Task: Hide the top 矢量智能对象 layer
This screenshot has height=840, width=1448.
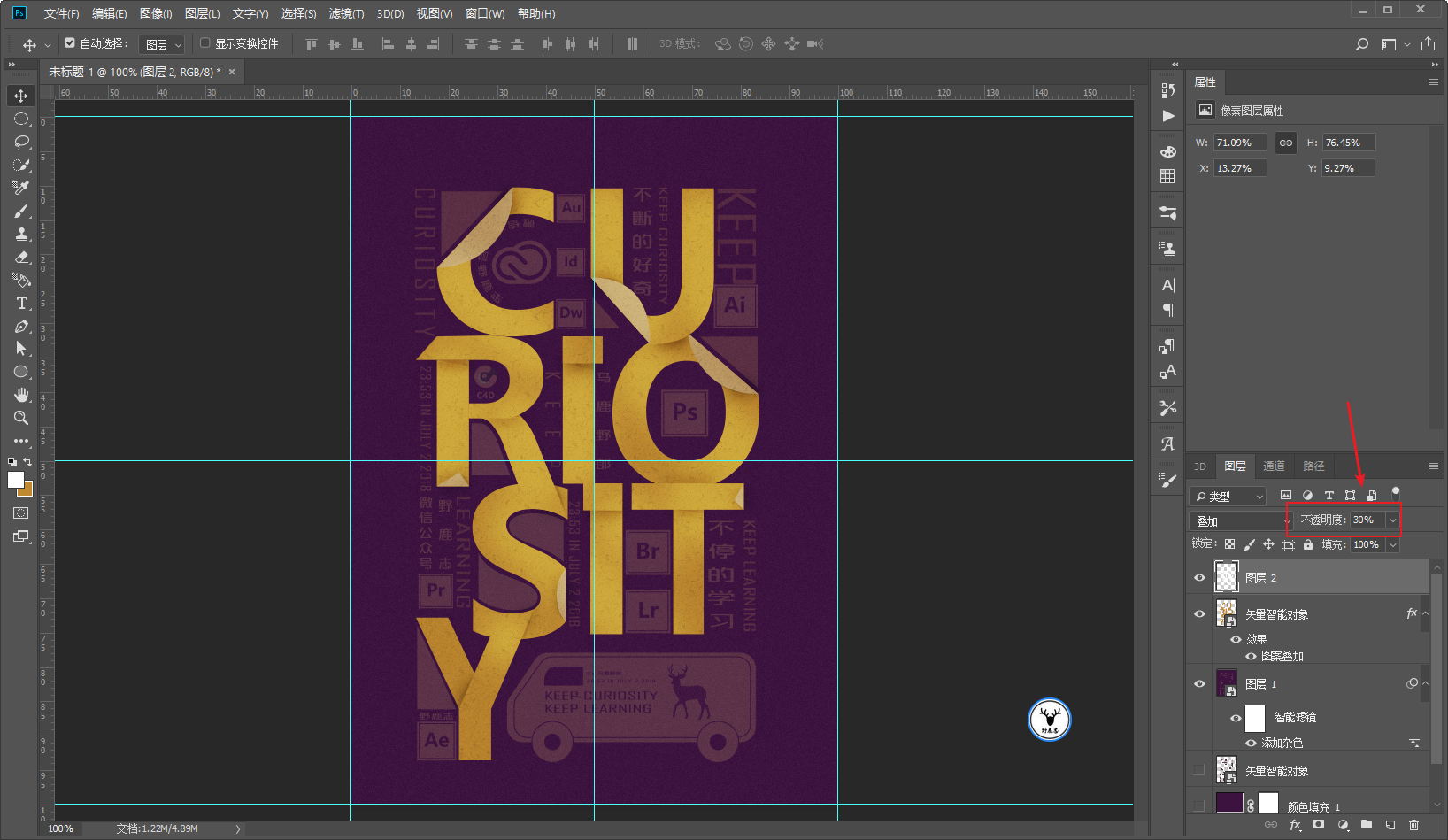Action: [x=1199, y=613]
